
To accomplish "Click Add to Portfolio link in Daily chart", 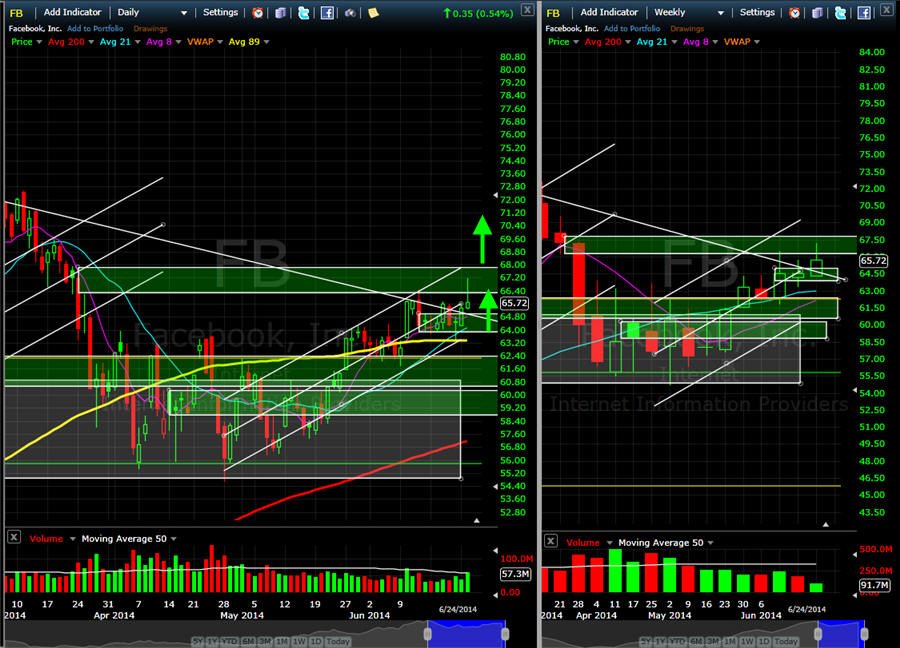I will click(95, 28).
